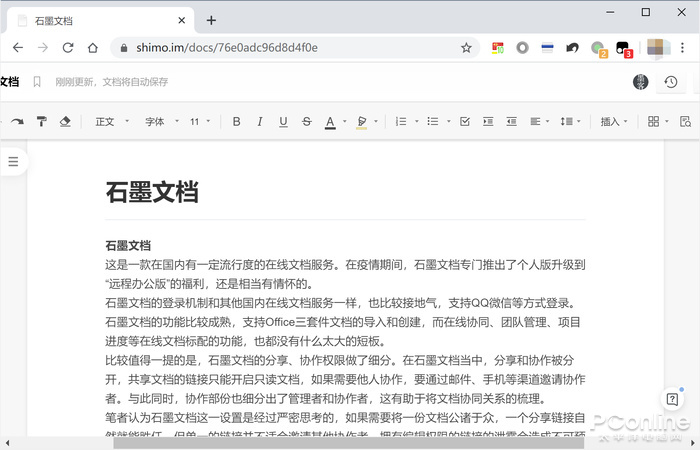Open the help question mark button
Image resolution: width=700 pixels, height=450 pixels.
(673, 399)
